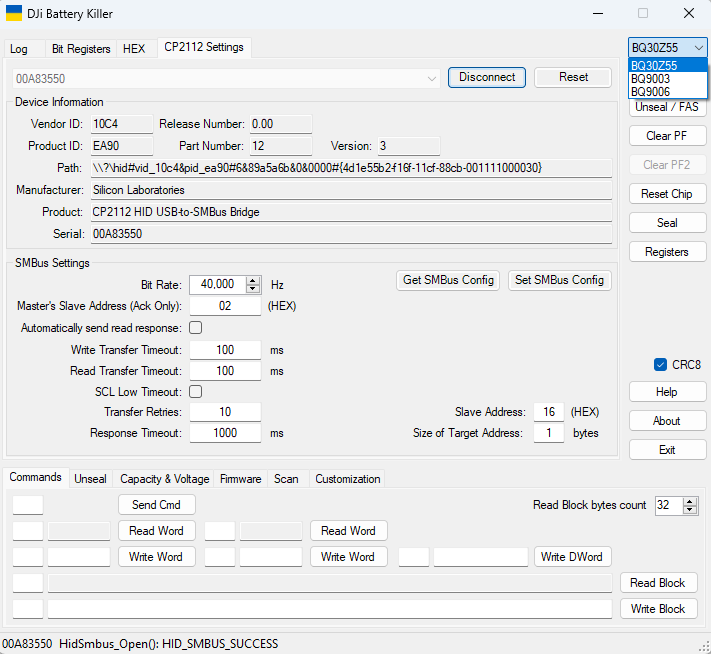The height and width of the screenshot is (654, 711).
Task: Click the Exit button
Action: point(667,450)
